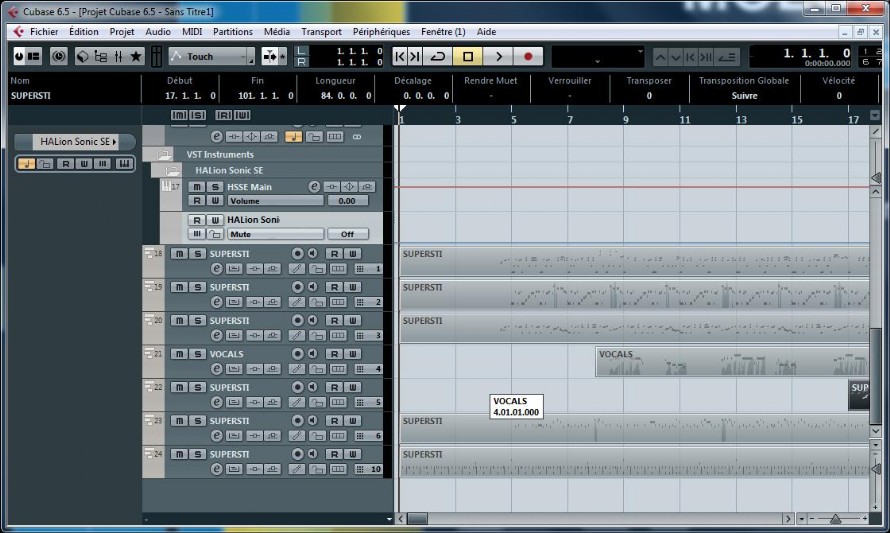Image resolution: width=890 pixels, height=533 pixels.
Task: Record enable the VOCALS track
Action: pos(297,354)
